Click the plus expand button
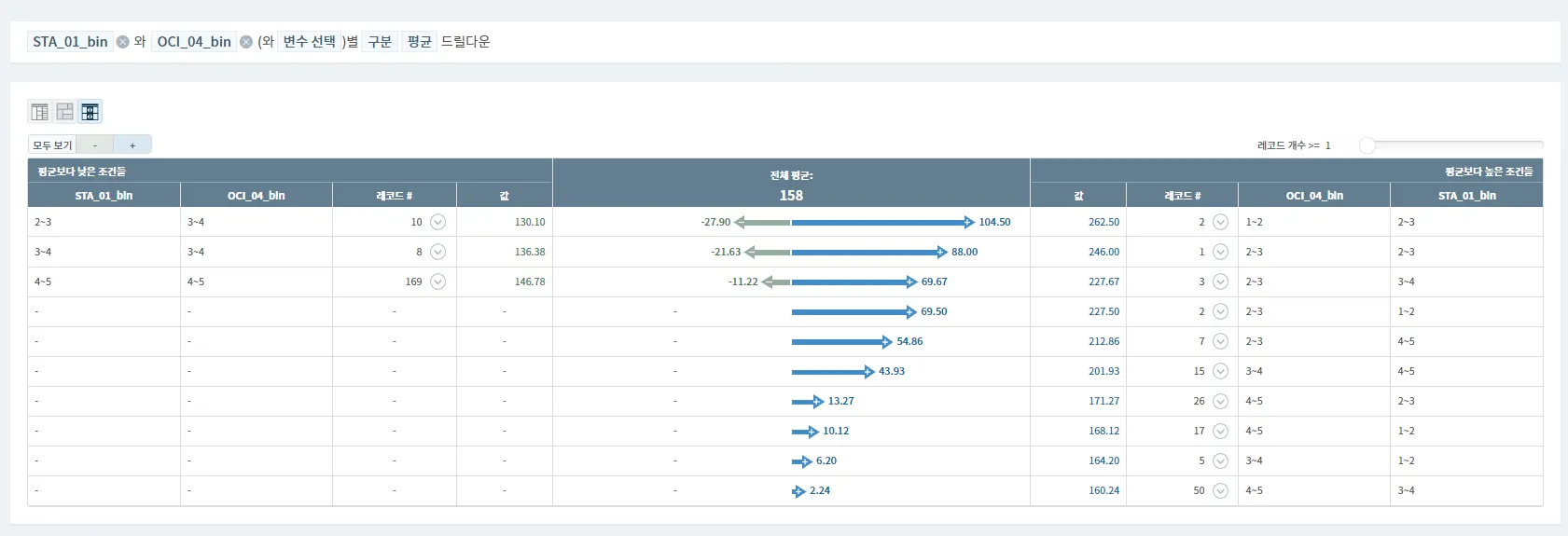This screenshot has height=536, width=1568. [132, 145]
